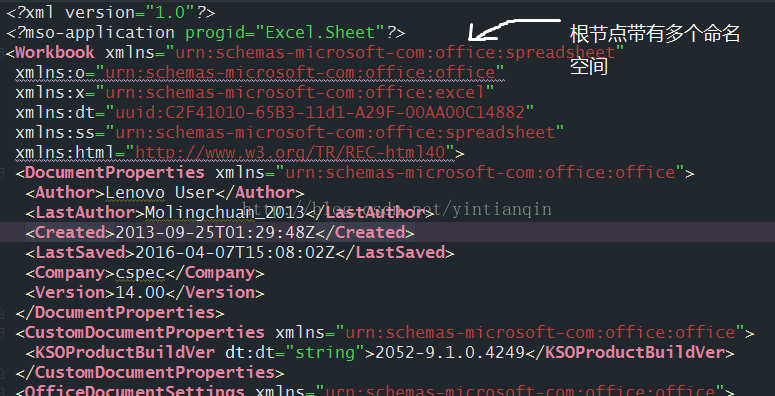Image resolution: width=775 pixels, height=396 pixels.
Task: Click the xmlns:ss attribute name
Action: tap(55, 132)
